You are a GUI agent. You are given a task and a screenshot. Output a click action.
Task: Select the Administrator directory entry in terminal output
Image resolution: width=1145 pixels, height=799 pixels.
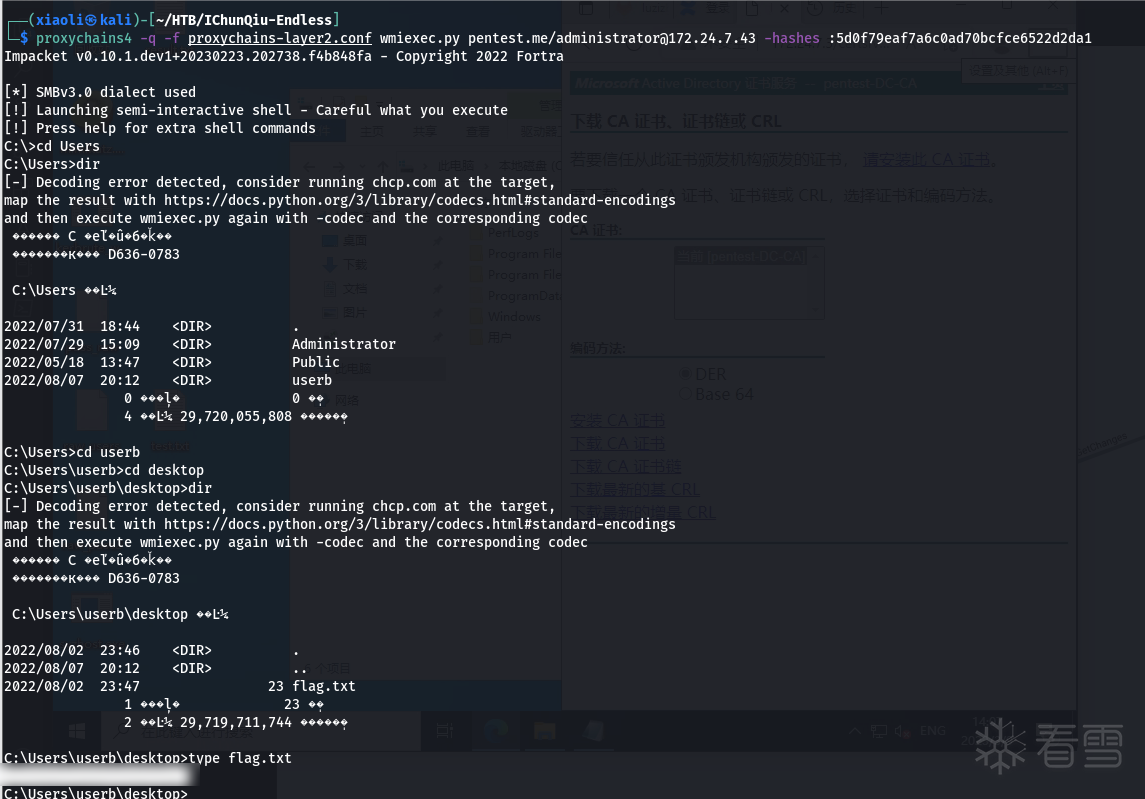[343, 344]
